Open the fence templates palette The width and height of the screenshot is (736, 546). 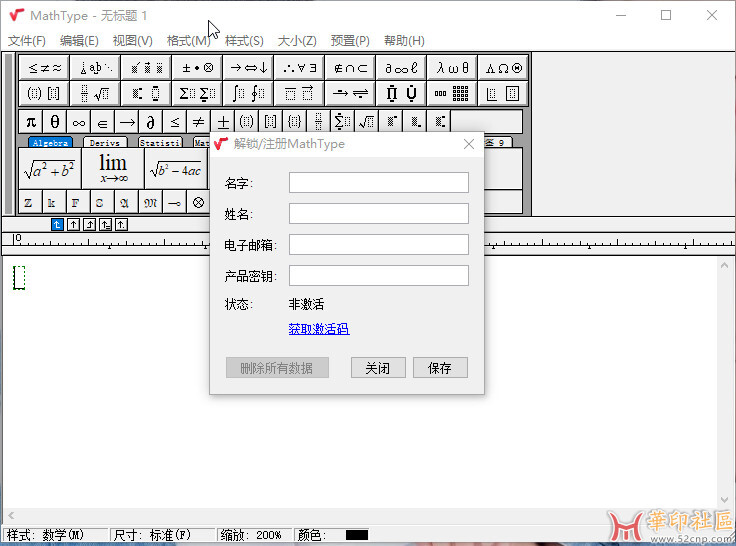[x=45, y=93]
